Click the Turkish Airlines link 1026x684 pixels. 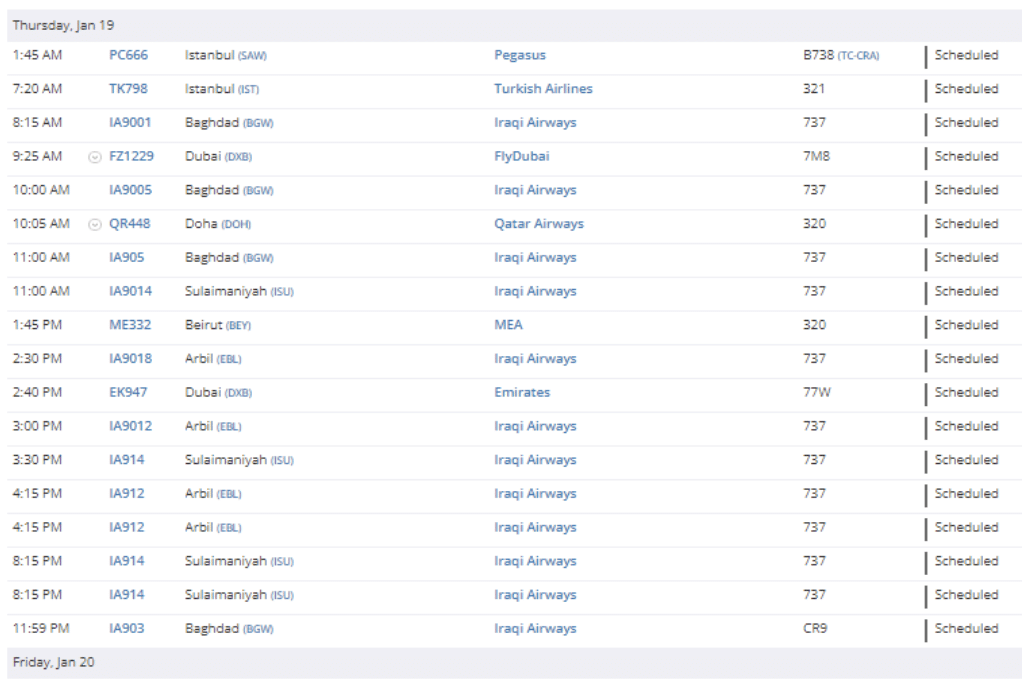543,89
